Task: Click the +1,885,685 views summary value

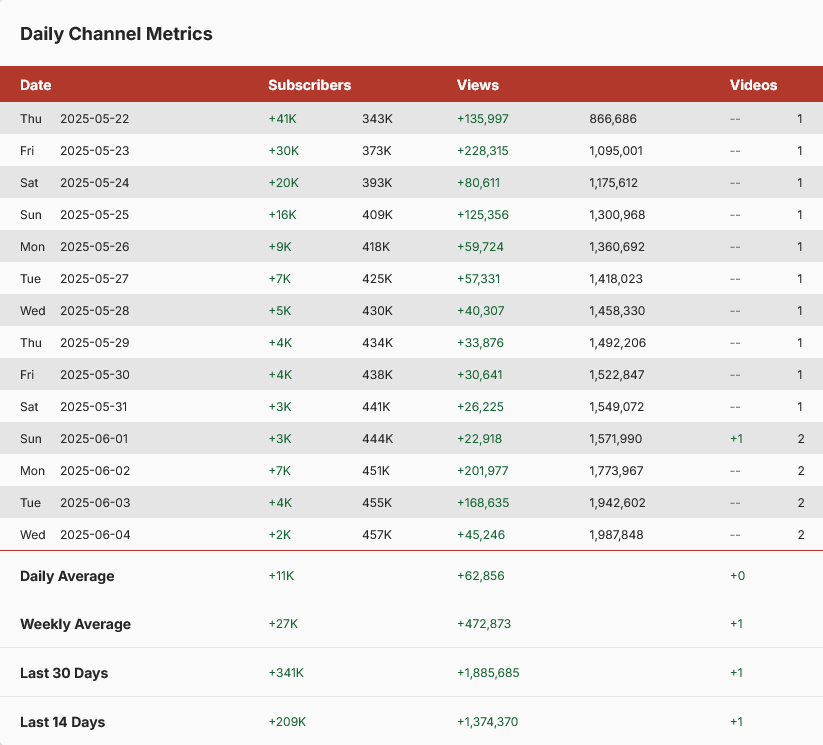Action: tap(488, 673)
